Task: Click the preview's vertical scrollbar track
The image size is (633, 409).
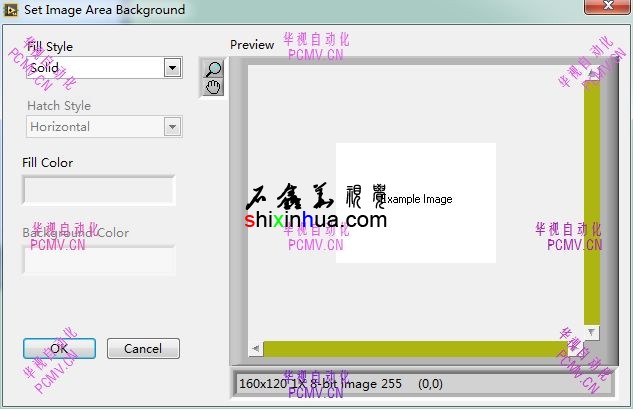Action: click(591, 200)
